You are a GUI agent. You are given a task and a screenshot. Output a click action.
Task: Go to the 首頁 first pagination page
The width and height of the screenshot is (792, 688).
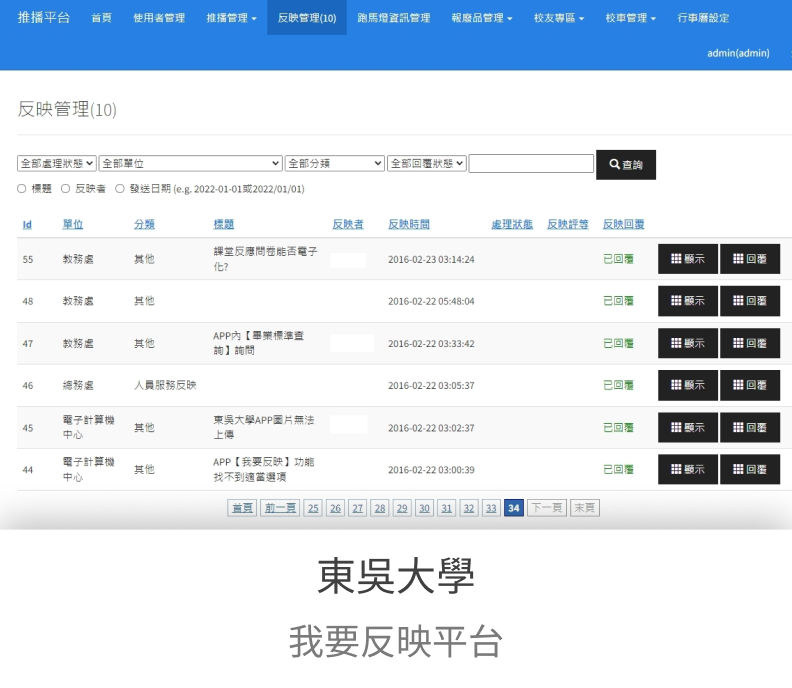[242, 508]
